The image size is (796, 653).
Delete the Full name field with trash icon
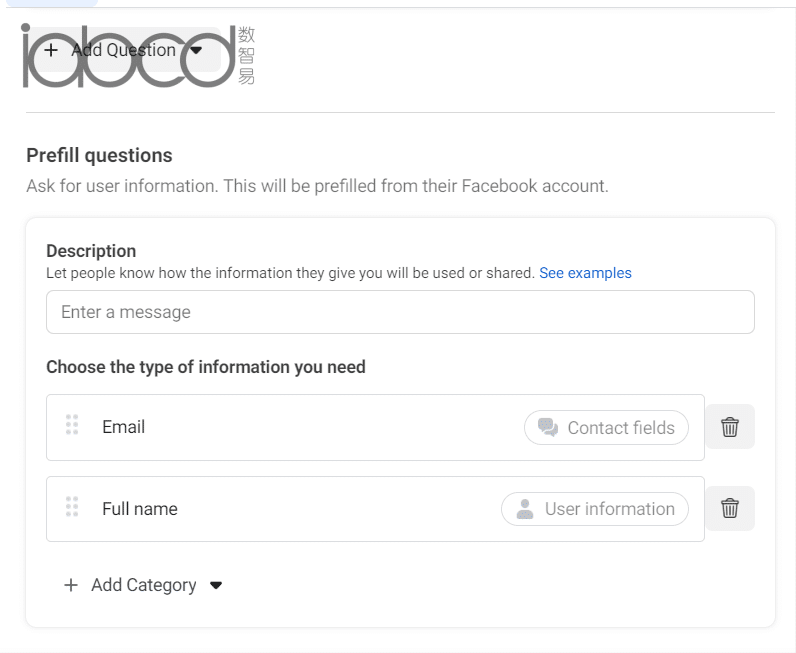(x=729, y=508)
